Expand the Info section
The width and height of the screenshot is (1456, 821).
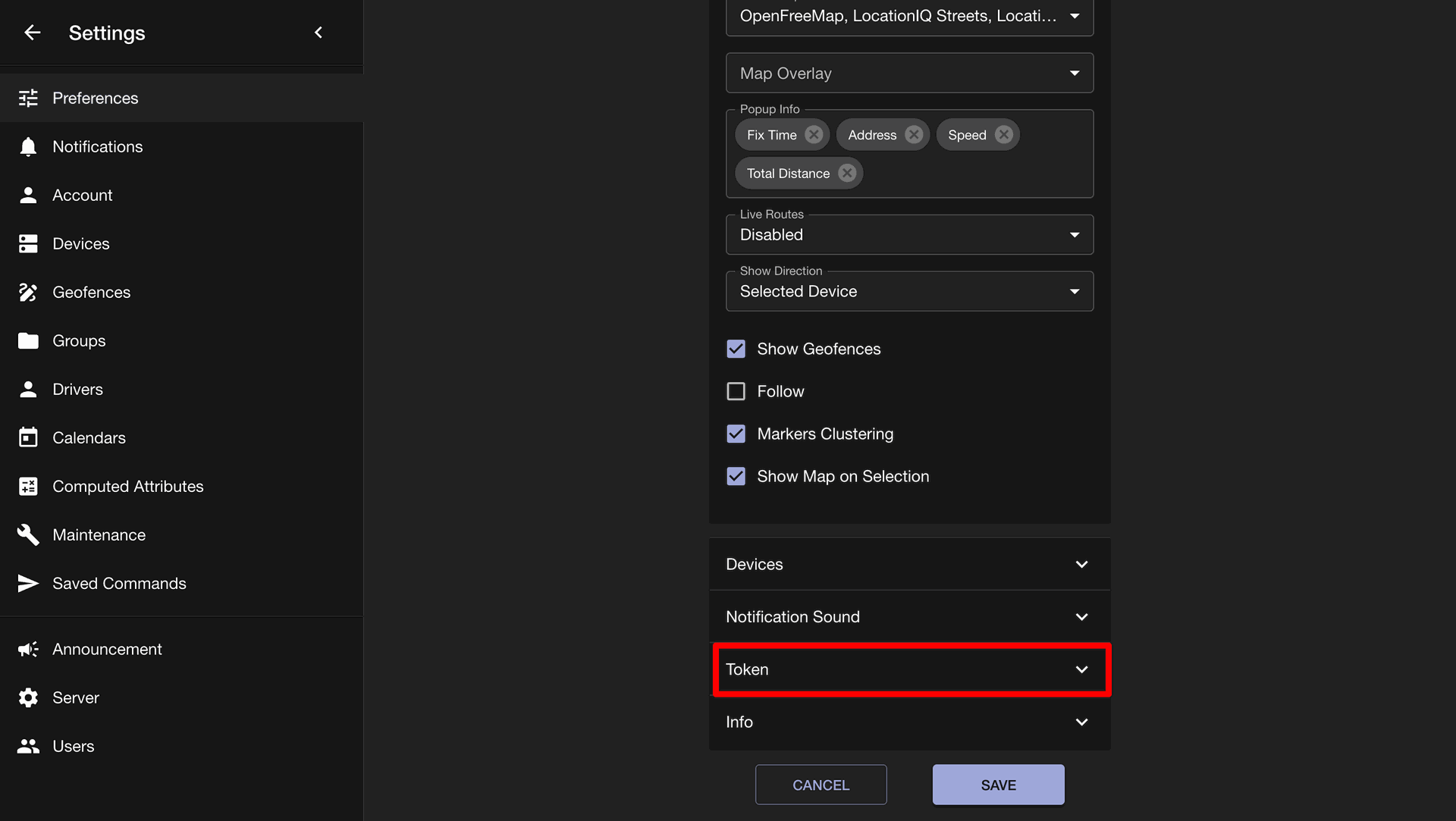point(909,722)
